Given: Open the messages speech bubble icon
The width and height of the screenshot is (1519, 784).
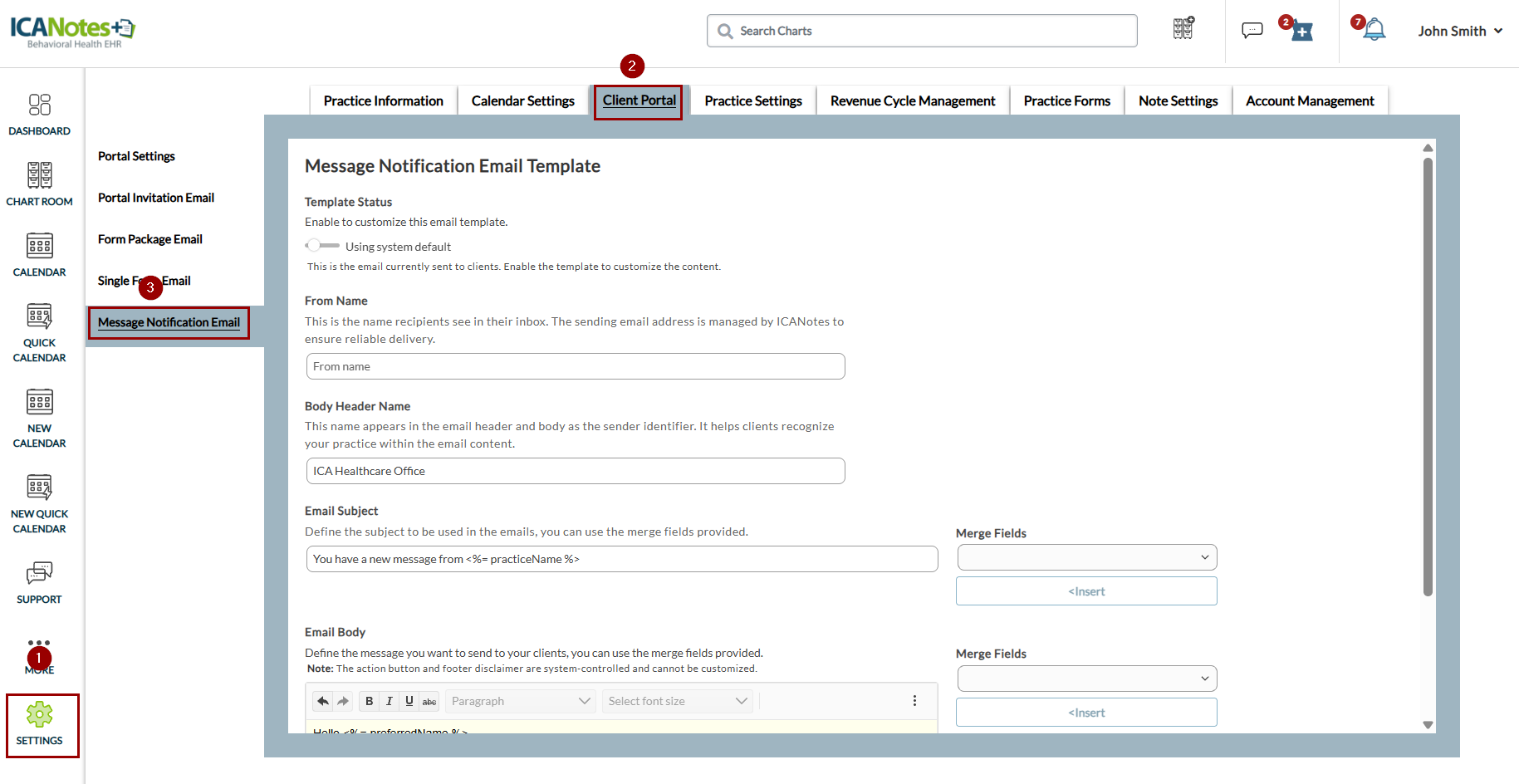Looking at the screenshot, I should point(1252,31).
